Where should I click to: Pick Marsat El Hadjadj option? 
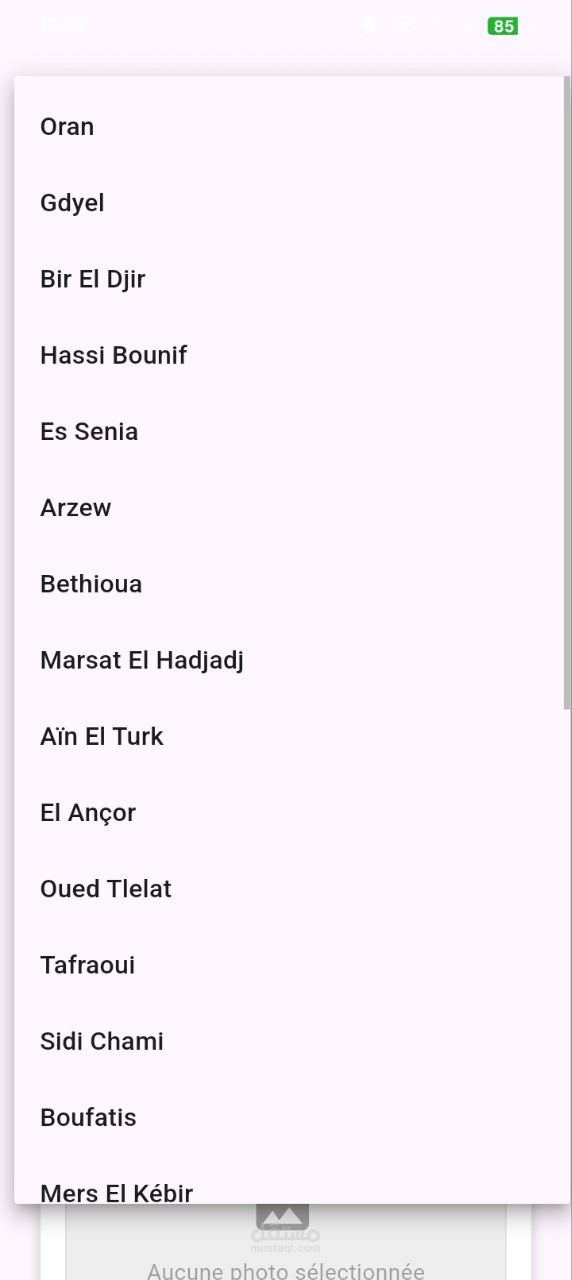point(291,660)
